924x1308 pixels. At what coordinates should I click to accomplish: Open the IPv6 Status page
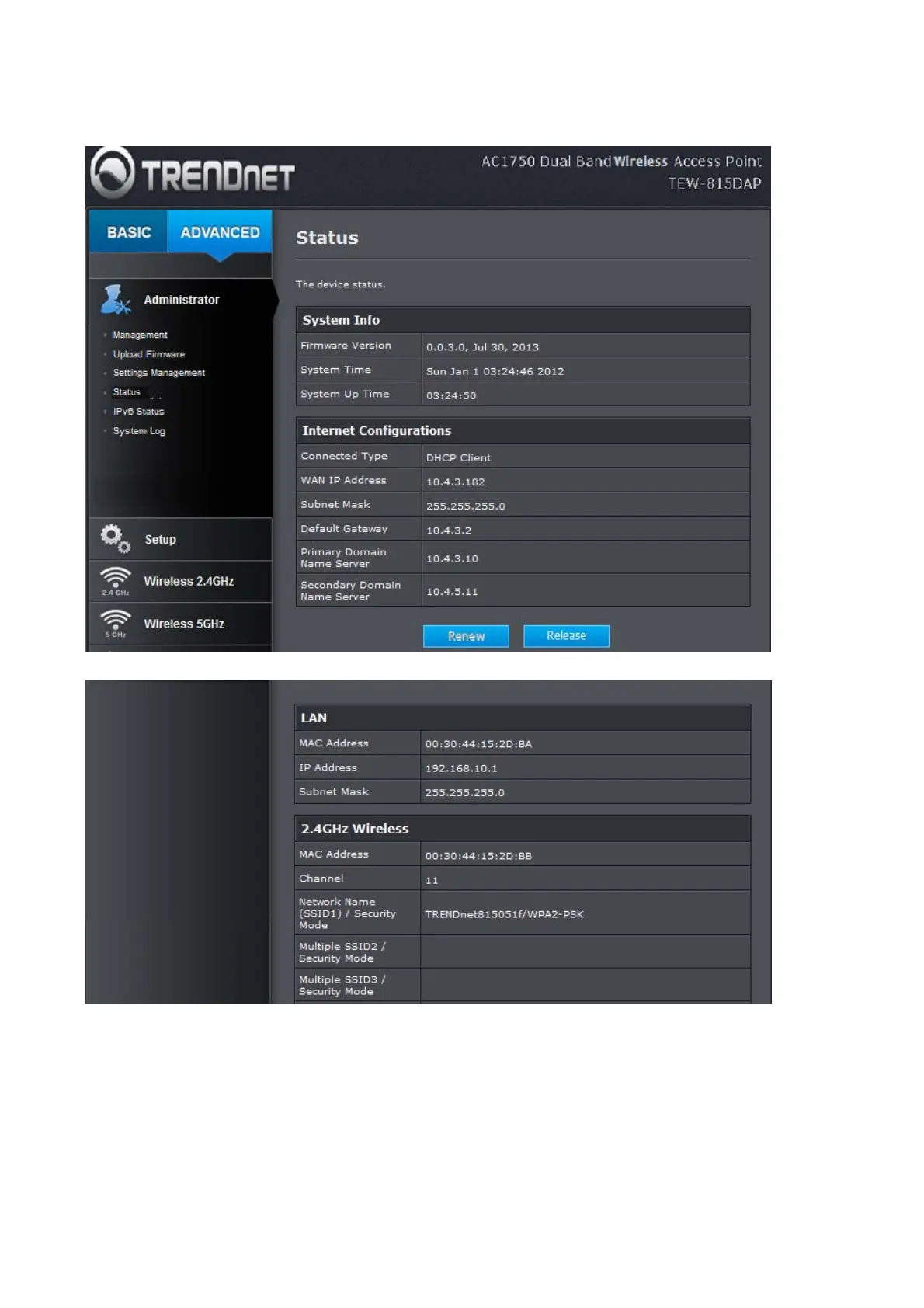click(139, 412)
